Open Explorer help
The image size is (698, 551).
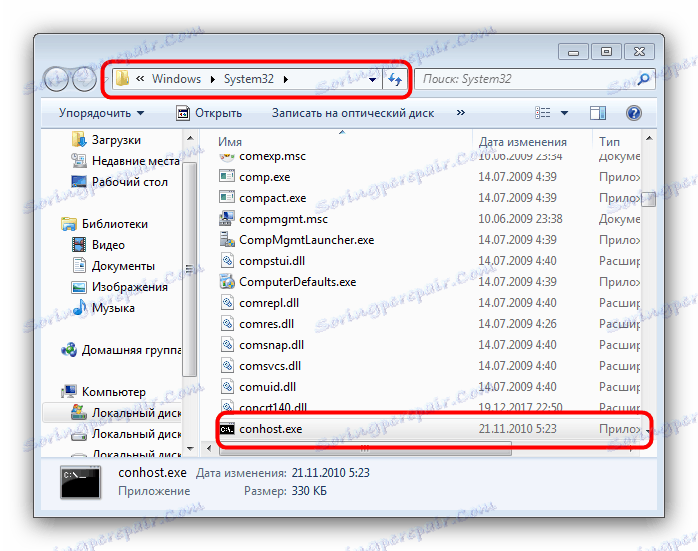point(633,113)
